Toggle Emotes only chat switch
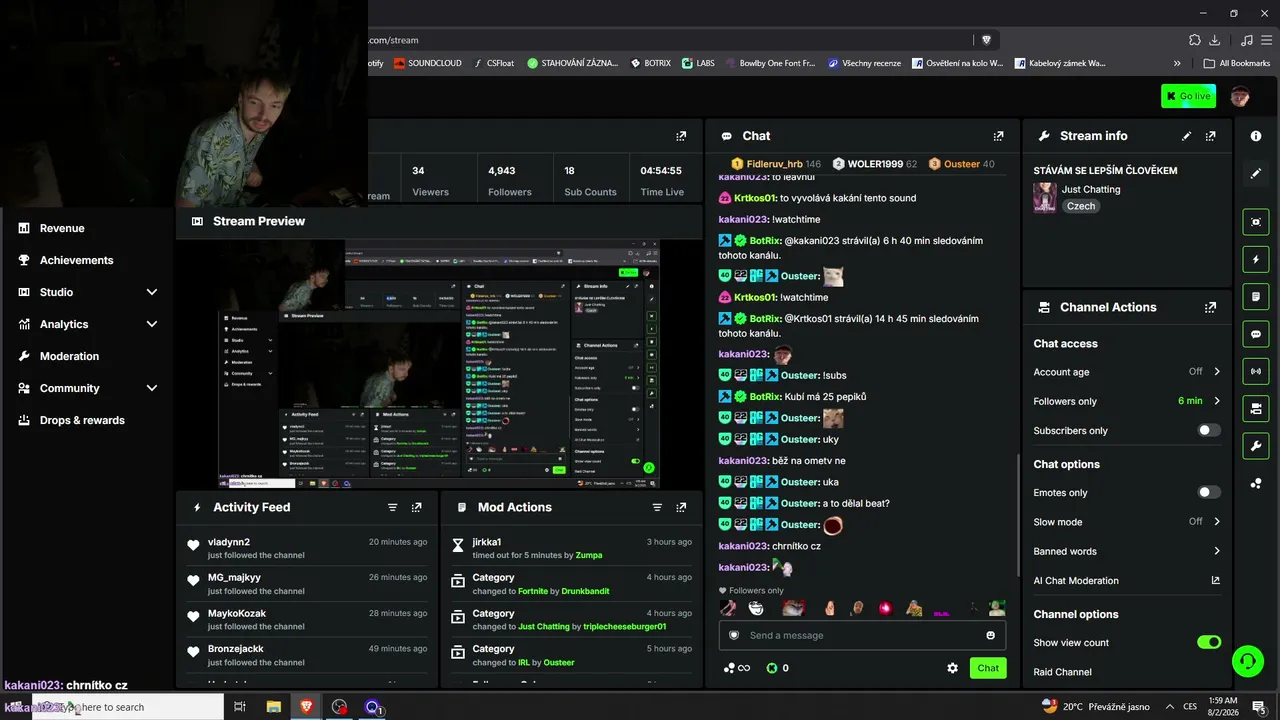 click(1209, 492)
